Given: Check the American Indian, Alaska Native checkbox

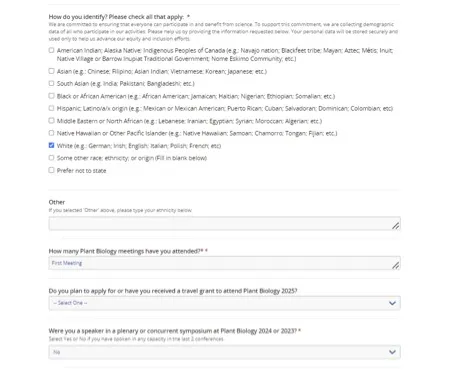Looking at the screenshot, I should pos(51,50).
